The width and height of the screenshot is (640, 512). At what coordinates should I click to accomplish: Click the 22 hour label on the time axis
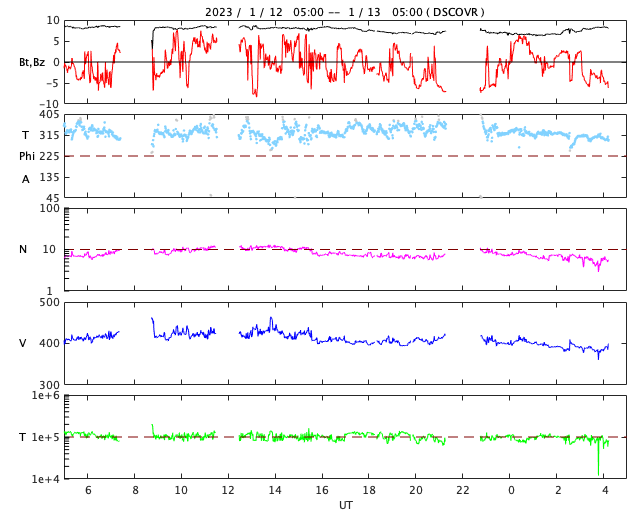(463, 490)
